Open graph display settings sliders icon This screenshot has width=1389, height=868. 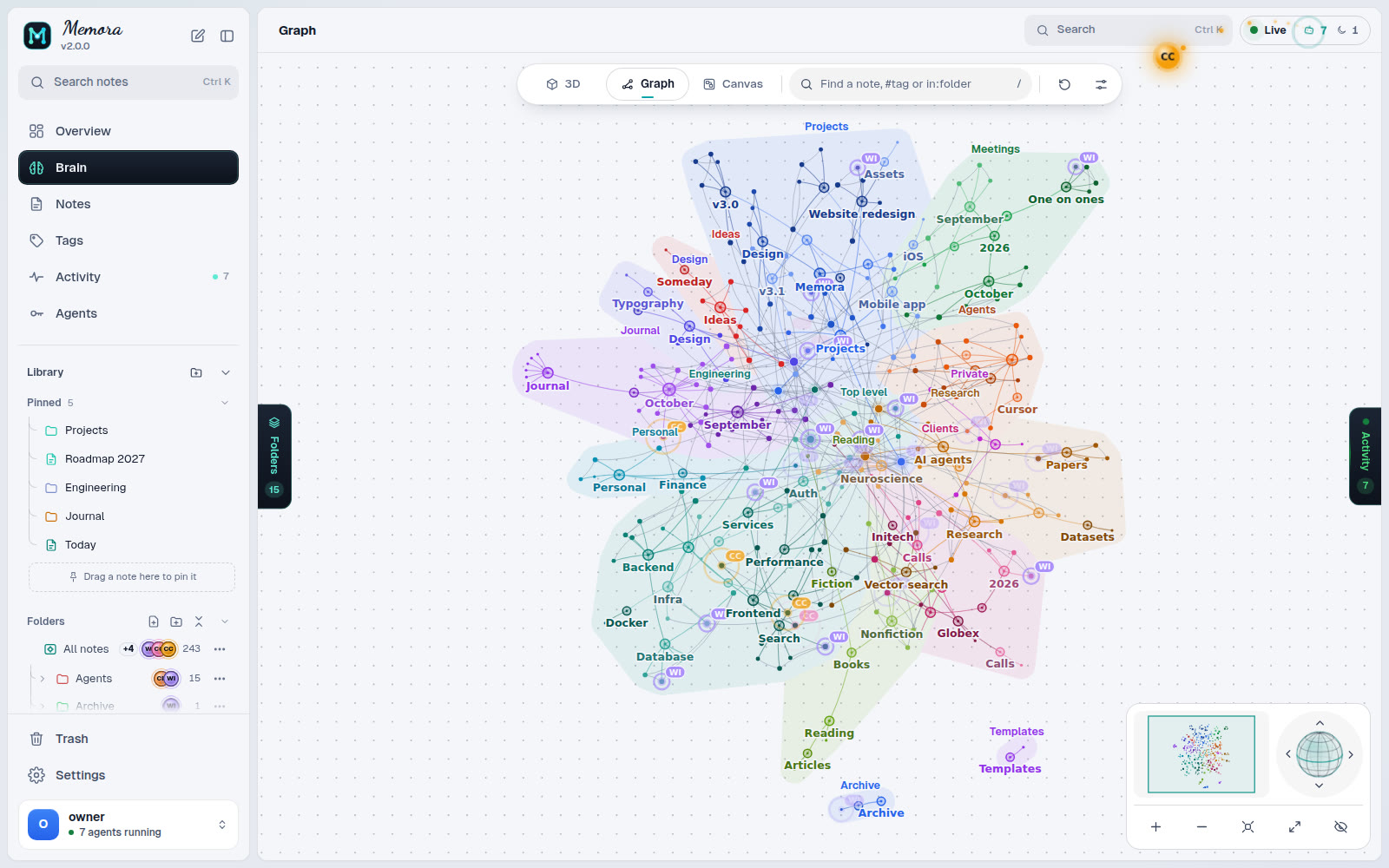click(x=1101, y=84)
